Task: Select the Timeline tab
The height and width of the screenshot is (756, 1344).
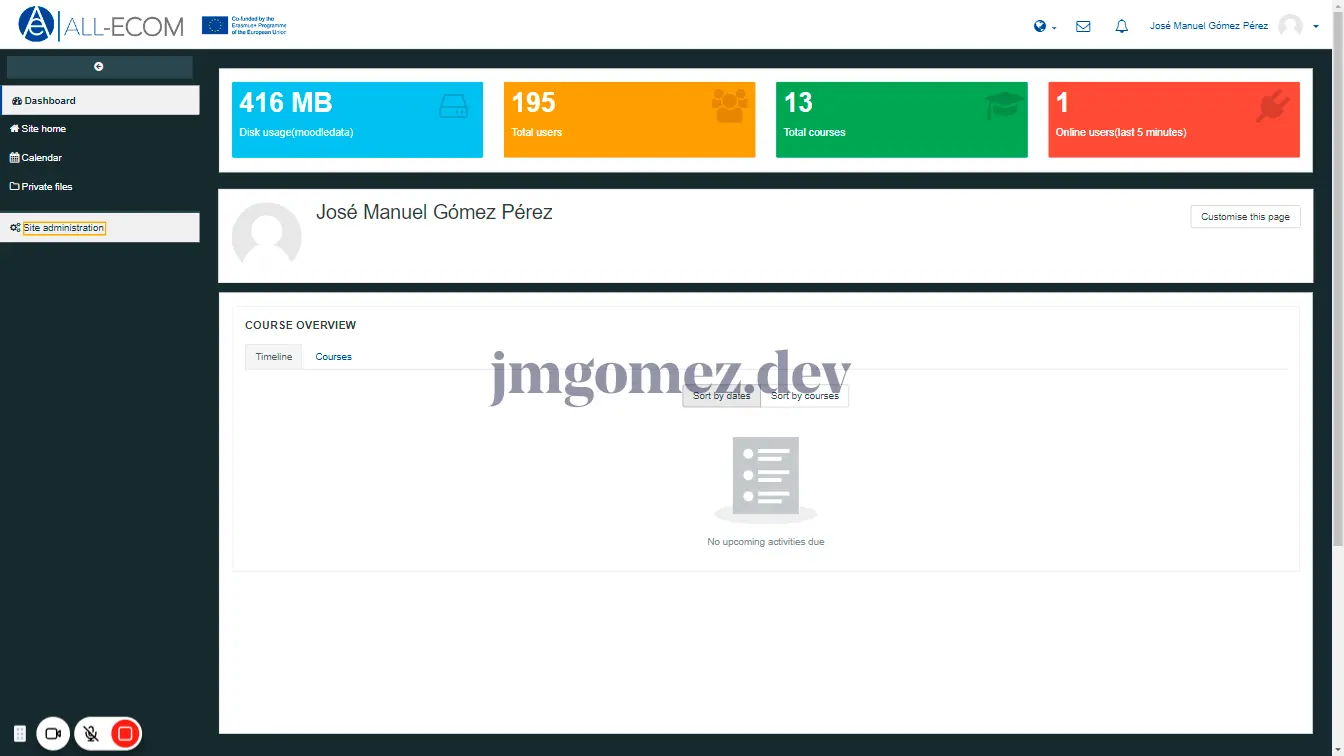Action: click(273, 357)
